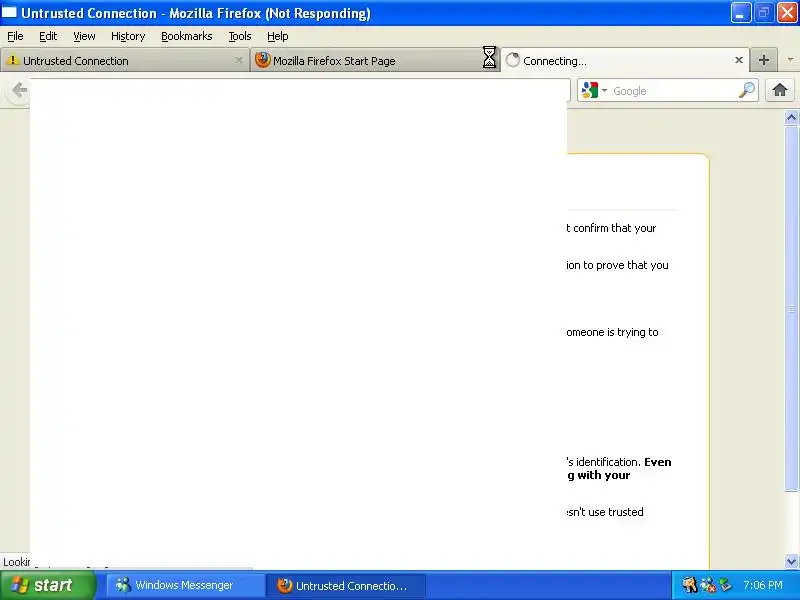Go to the Home page icon

[780, 90]
